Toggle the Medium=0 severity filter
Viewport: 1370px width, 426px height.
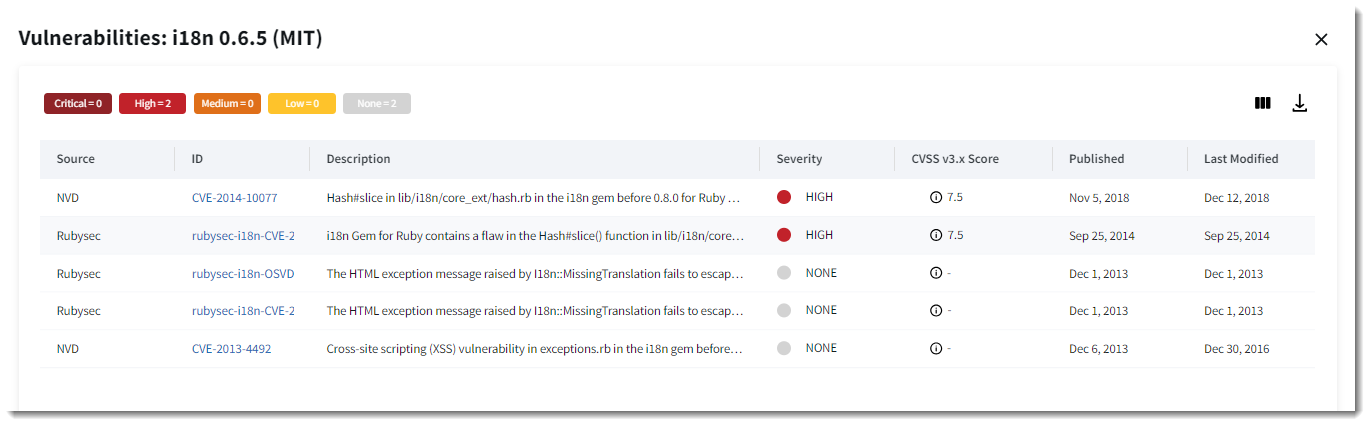[x=227, y=103]
